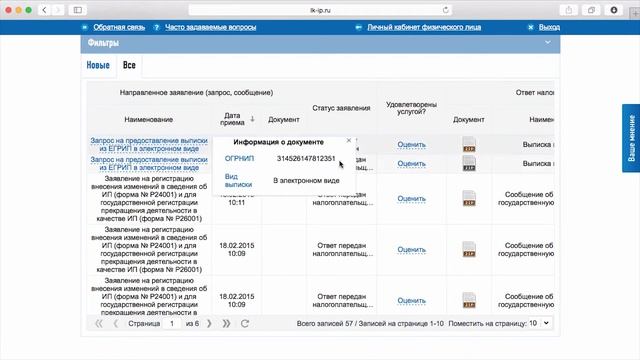Switch to the Все tab

tap(129, 65)
